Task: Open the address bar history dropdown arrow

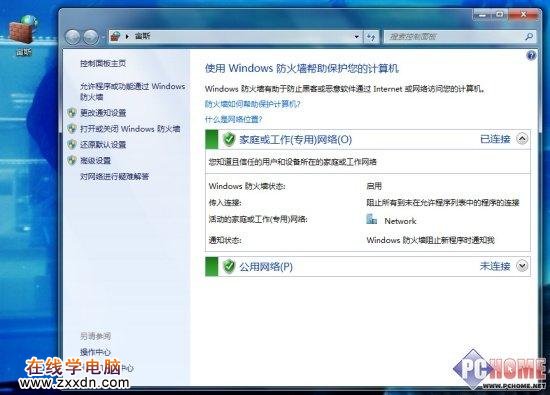Action: pyautogui.click(x=356, y=36)
